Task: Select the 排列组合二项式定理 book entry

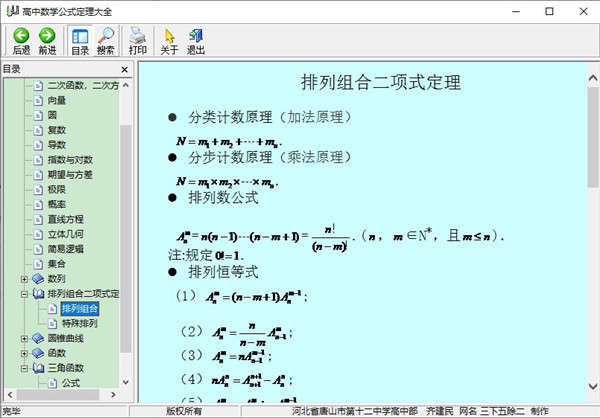Action: point(83,294)
